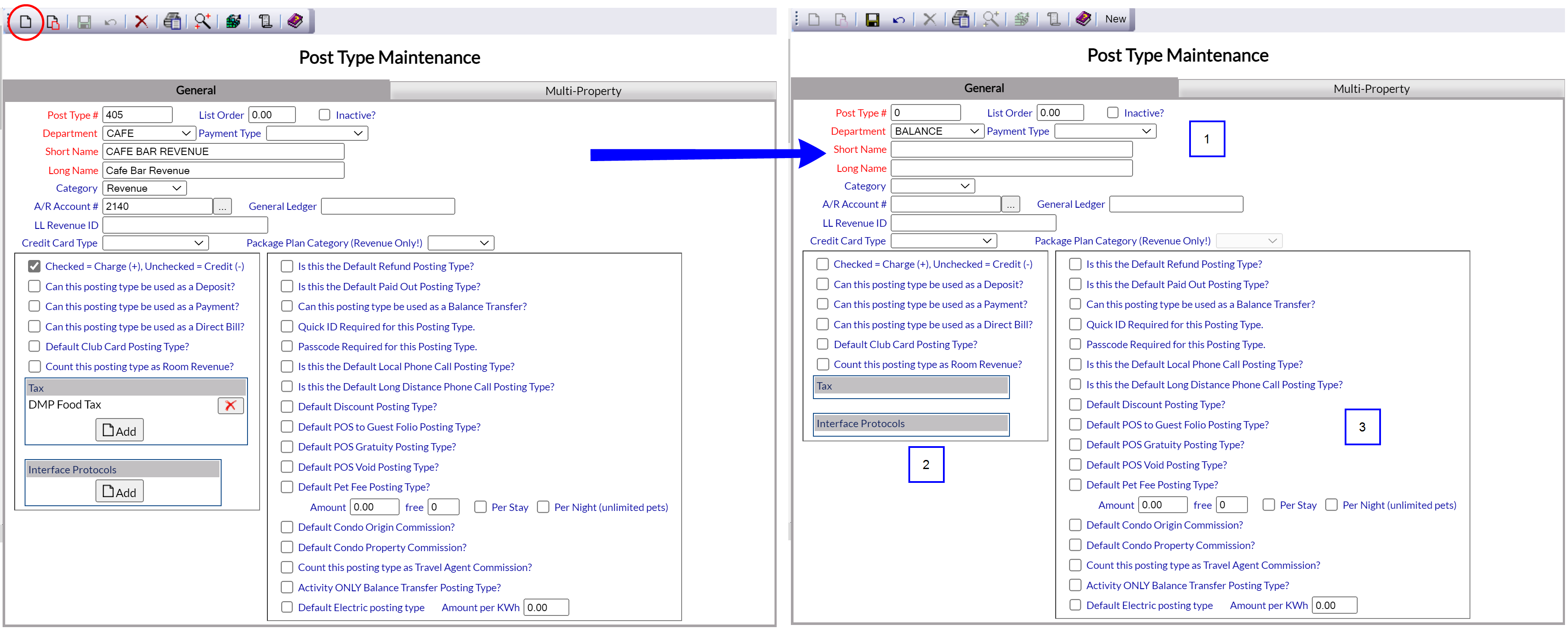This screenshot has width=1568, height=631.
Task: Click General Ledger field in left form
Action: click(388, 207)
